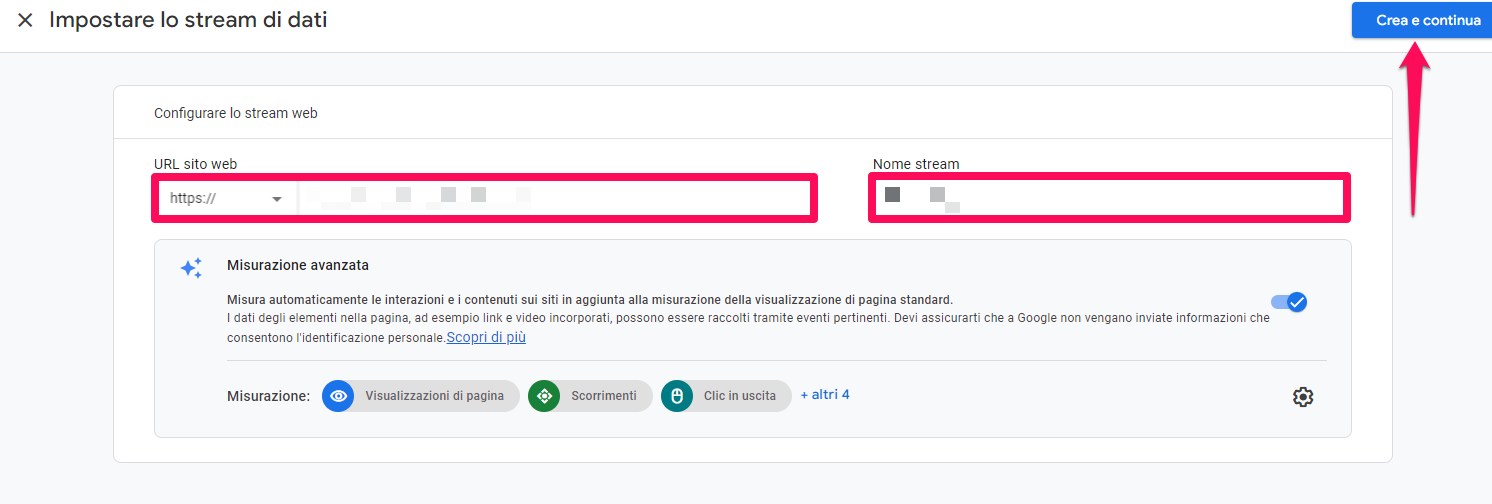This screenshot has width=1492, height=504.
Task: Select the Scorrimenti chip label
Action: coord(604,396)
